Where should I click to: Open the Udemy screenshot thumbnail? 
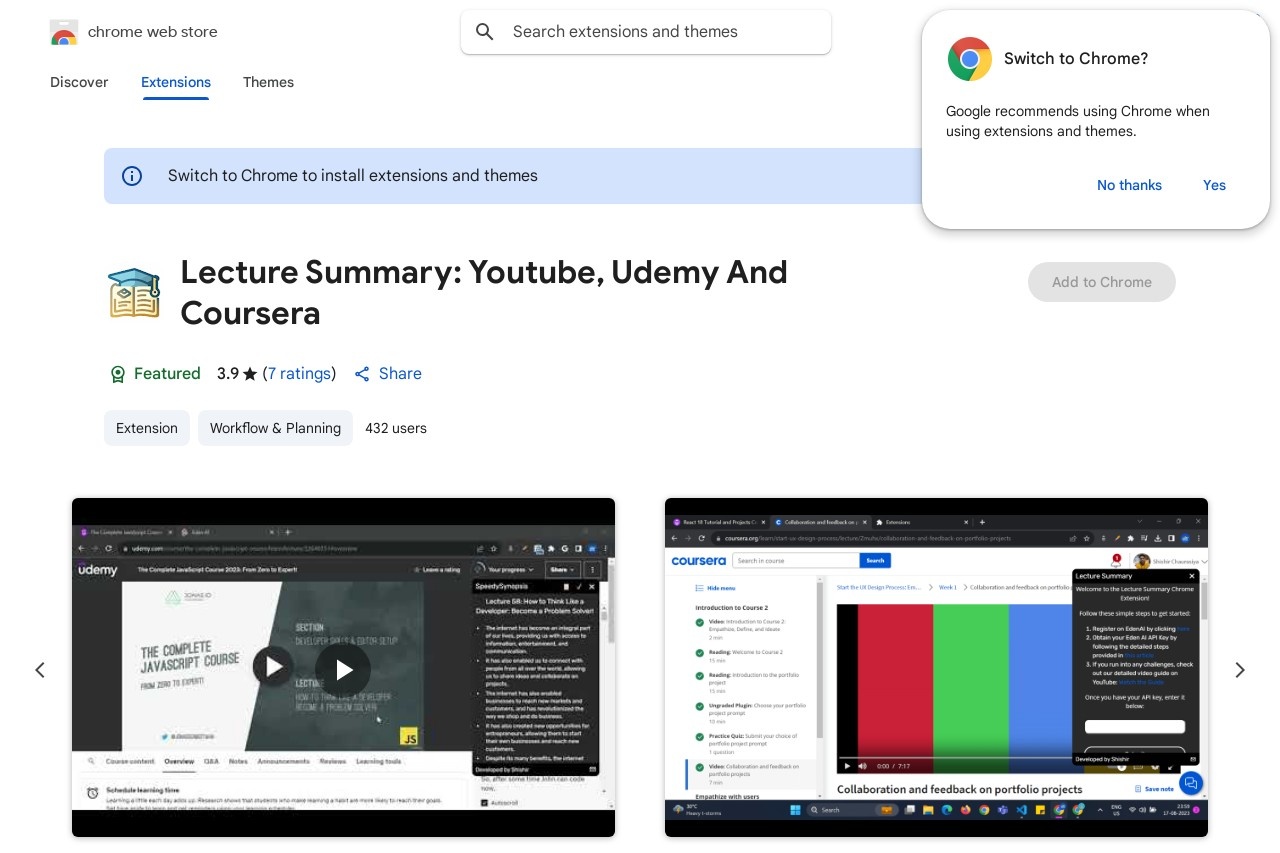343,667
